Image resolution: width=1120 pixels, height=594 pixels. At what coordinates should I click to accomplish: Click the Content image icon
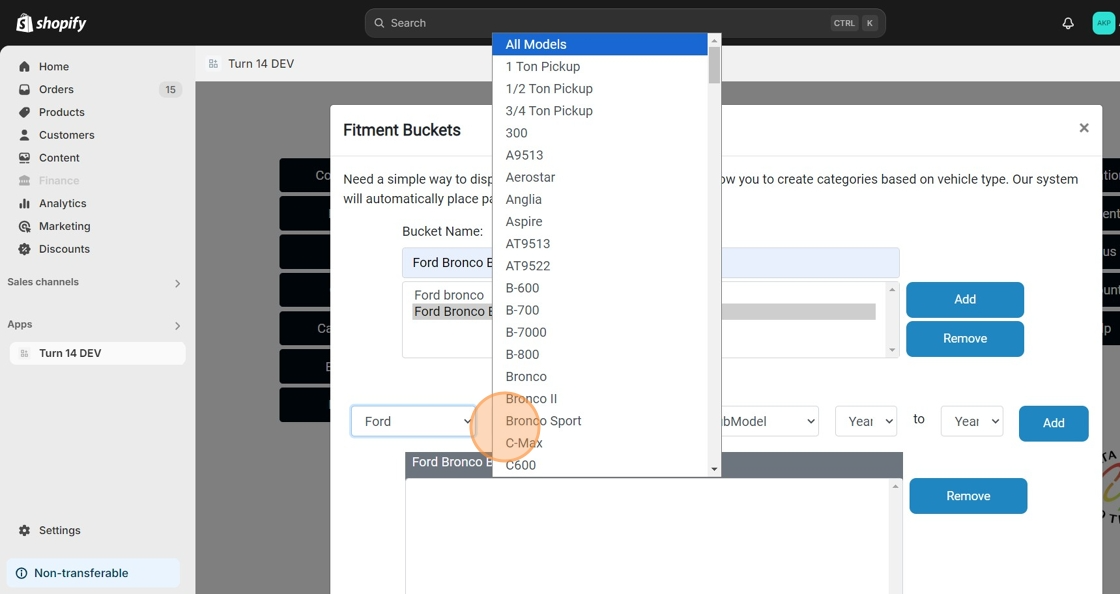24,158
